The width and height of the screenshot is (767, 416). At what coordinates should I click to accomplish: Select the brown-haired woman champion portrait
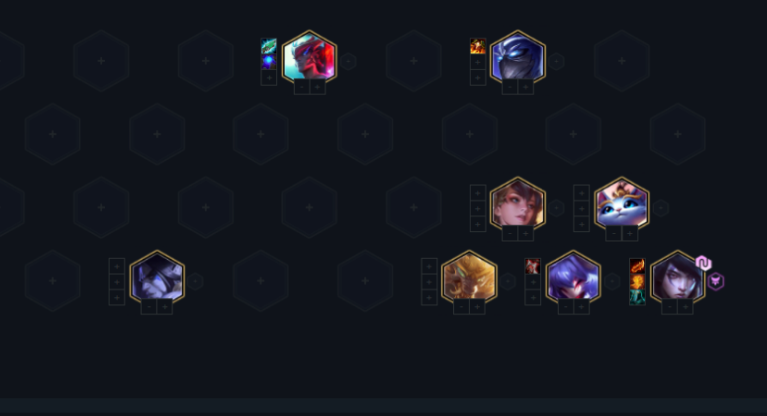[518, 206]
